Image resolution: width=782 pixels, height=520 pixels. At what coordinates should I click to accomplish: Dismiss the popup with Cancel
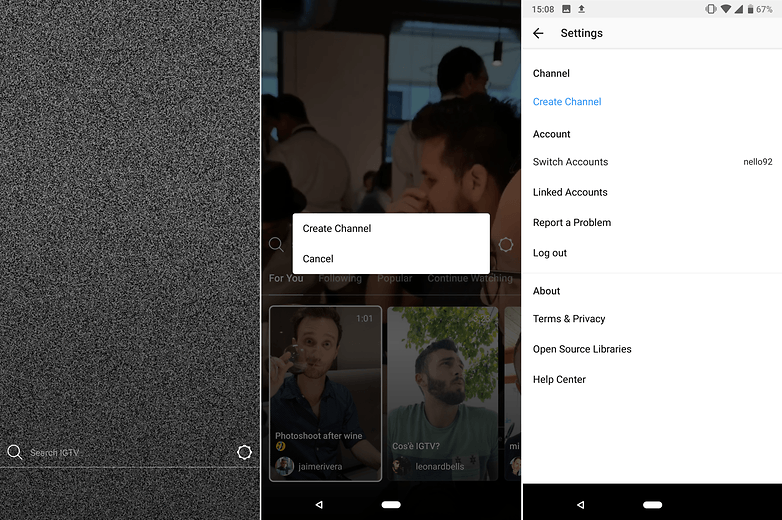(318, 259)
